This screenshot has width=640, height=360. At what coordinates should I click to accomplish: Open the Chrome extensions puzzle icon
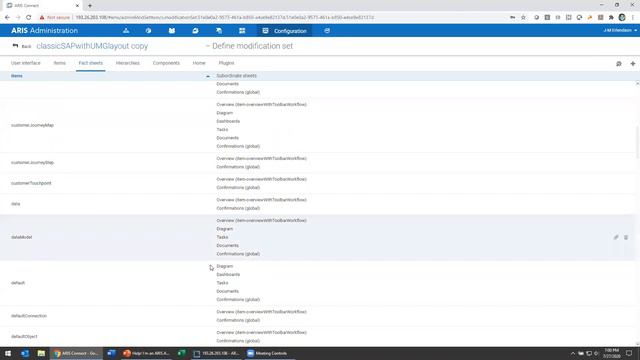(611, 18)
